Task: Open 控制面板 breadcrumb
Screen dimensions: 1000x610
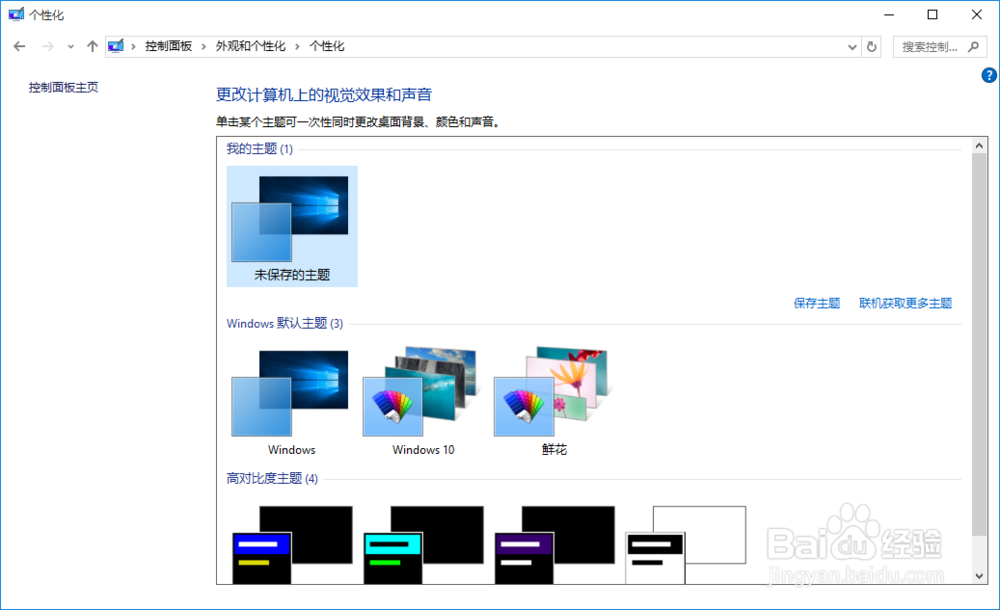Action: [x=168, y=46]
